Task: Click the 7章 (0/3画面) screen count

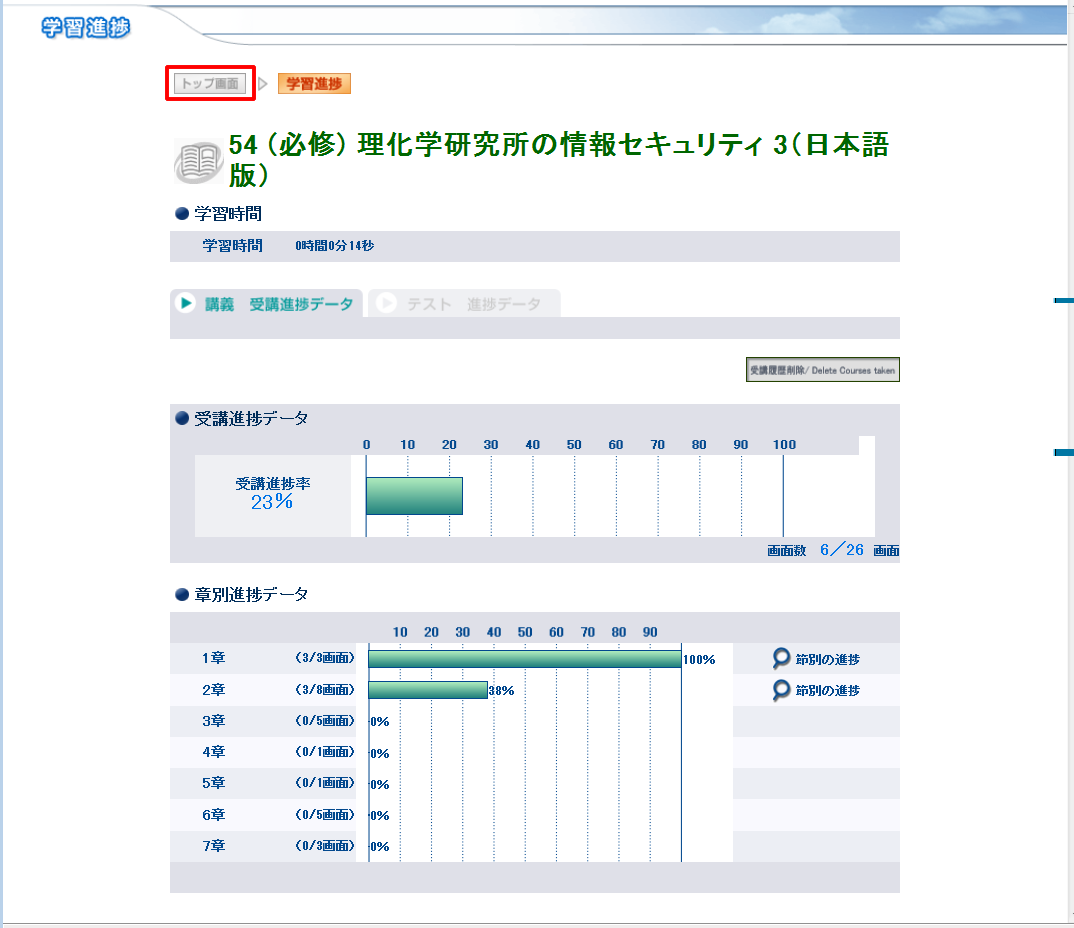Action: click(x=325, y=846)
